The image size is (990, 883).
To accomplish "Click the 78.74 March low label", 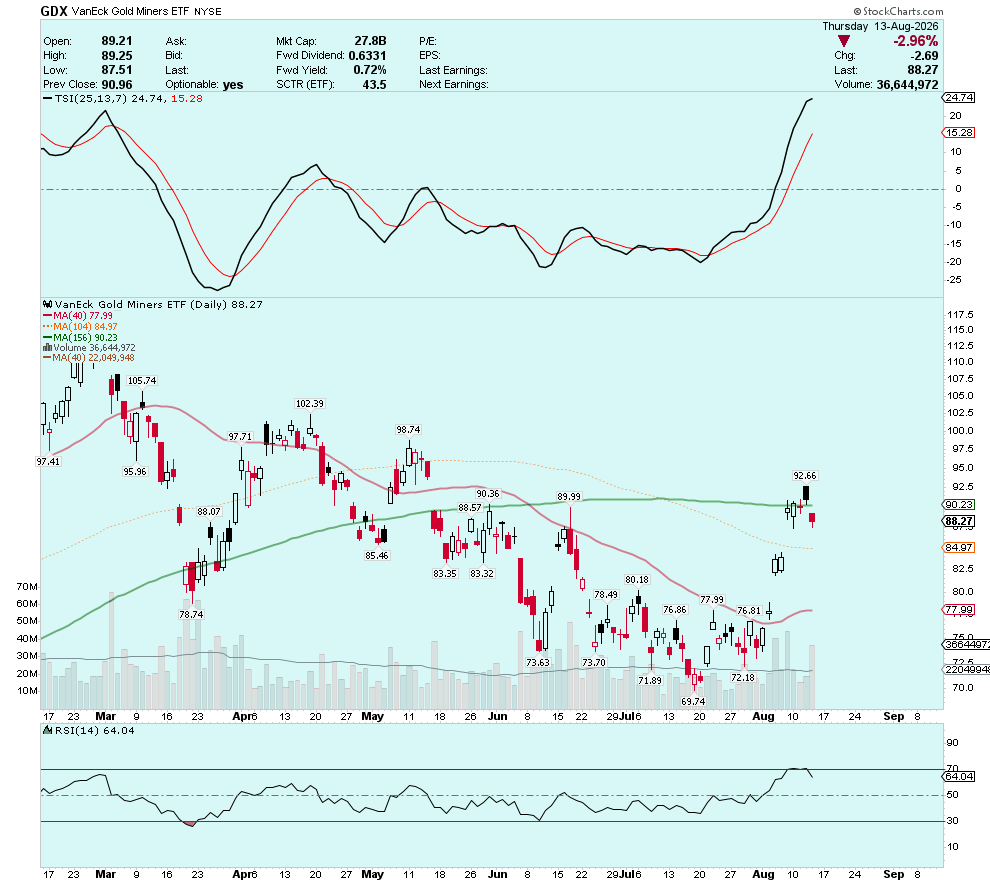I will (191, 614).
